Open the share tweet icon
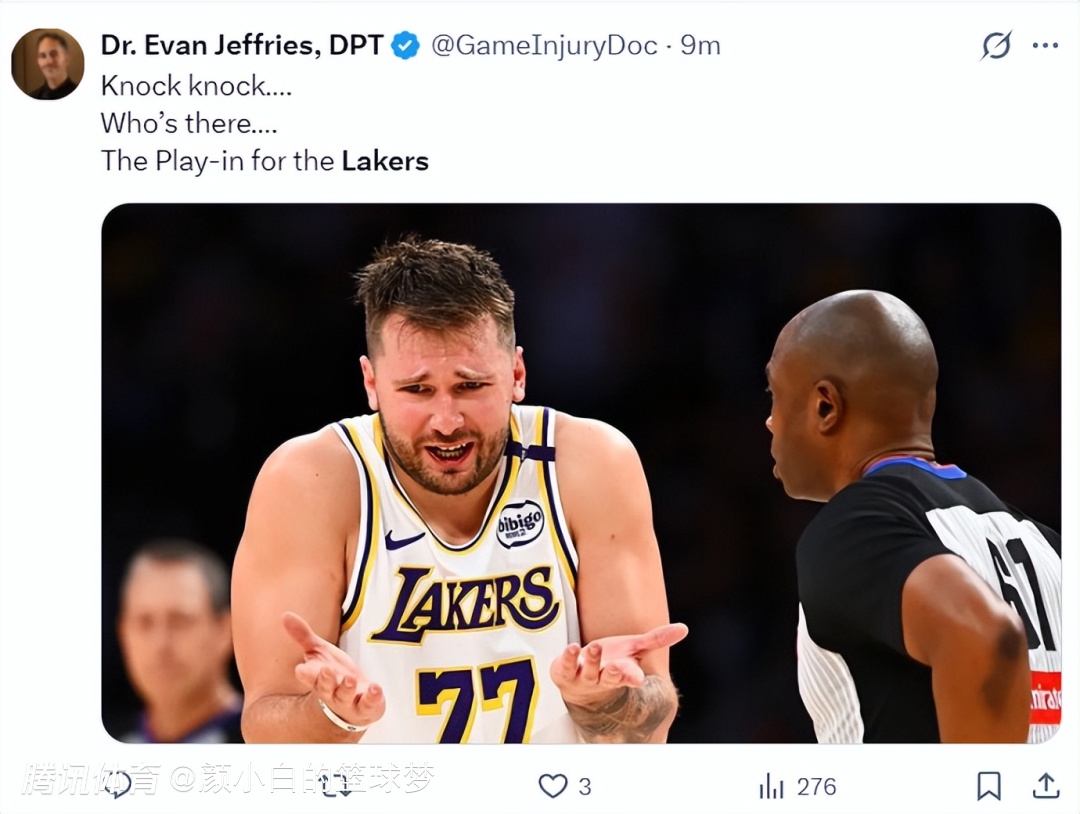This screenshot has width=1080, height=814. [x=1045, y=786]
